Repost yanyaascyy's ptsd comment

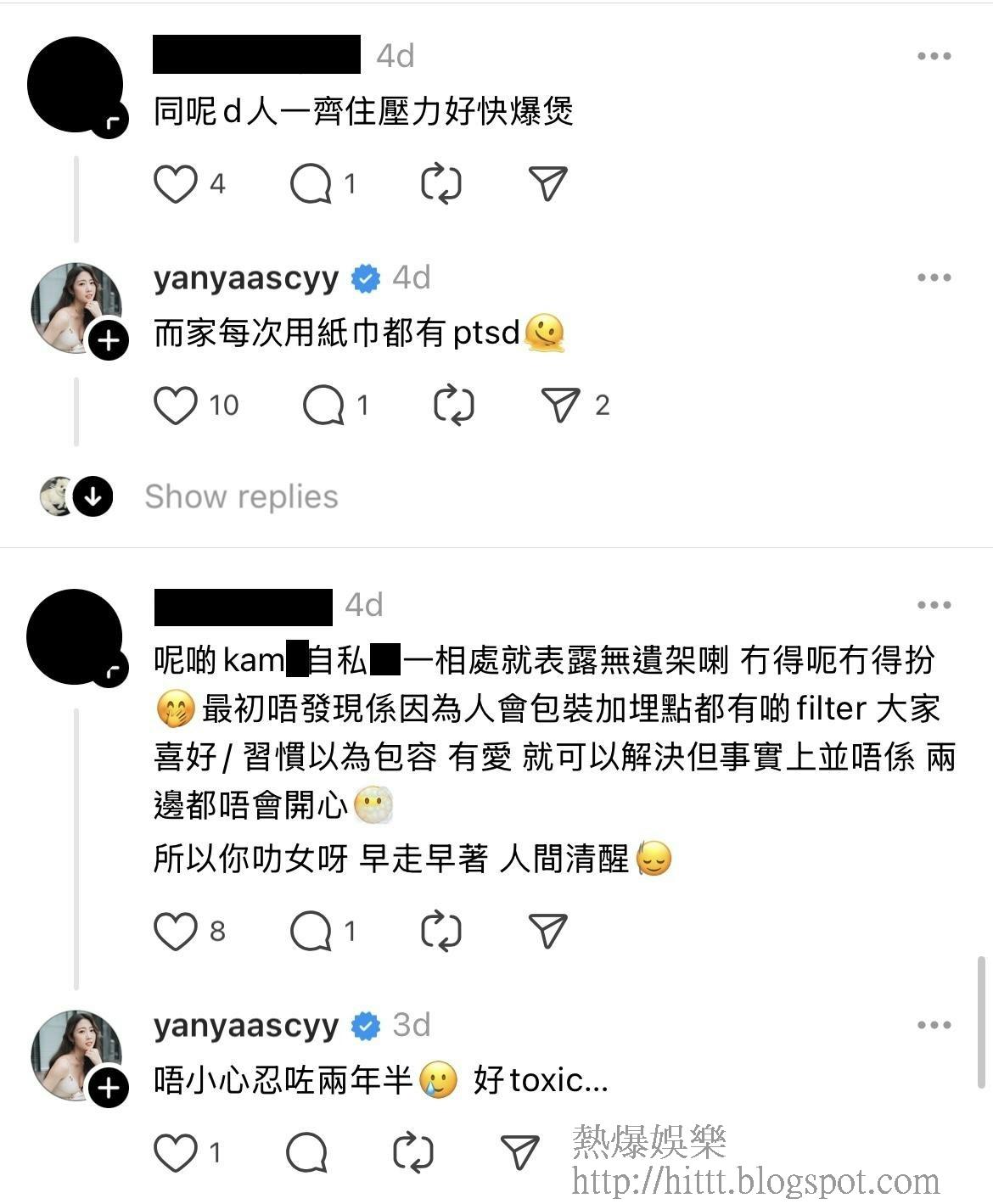click(454, 405)
